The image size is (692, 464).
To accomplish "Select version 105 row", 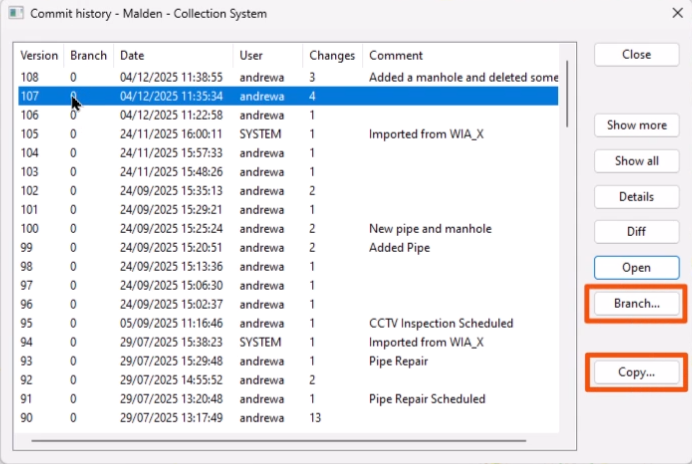I will pos(288,134).
